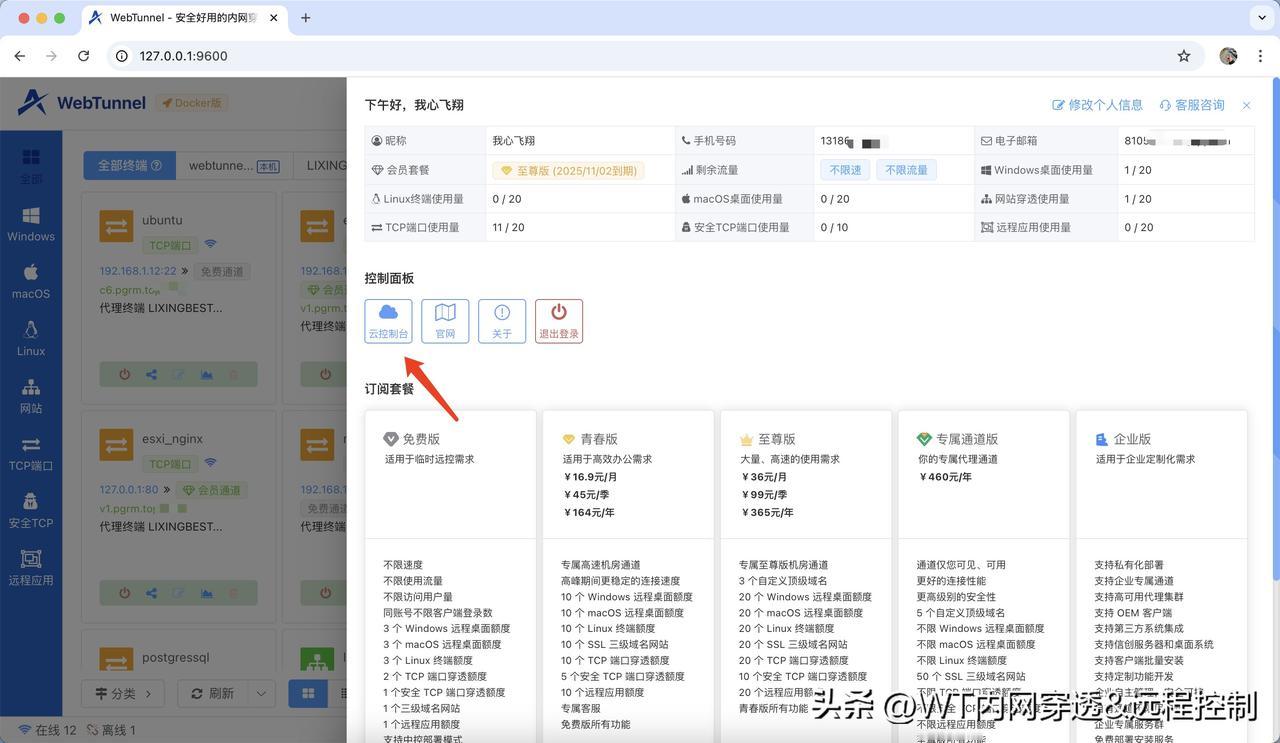Expand the 分类 category menu
Image resolution: width=1280 pixels, height=743 pixels.
pos(124,693)
